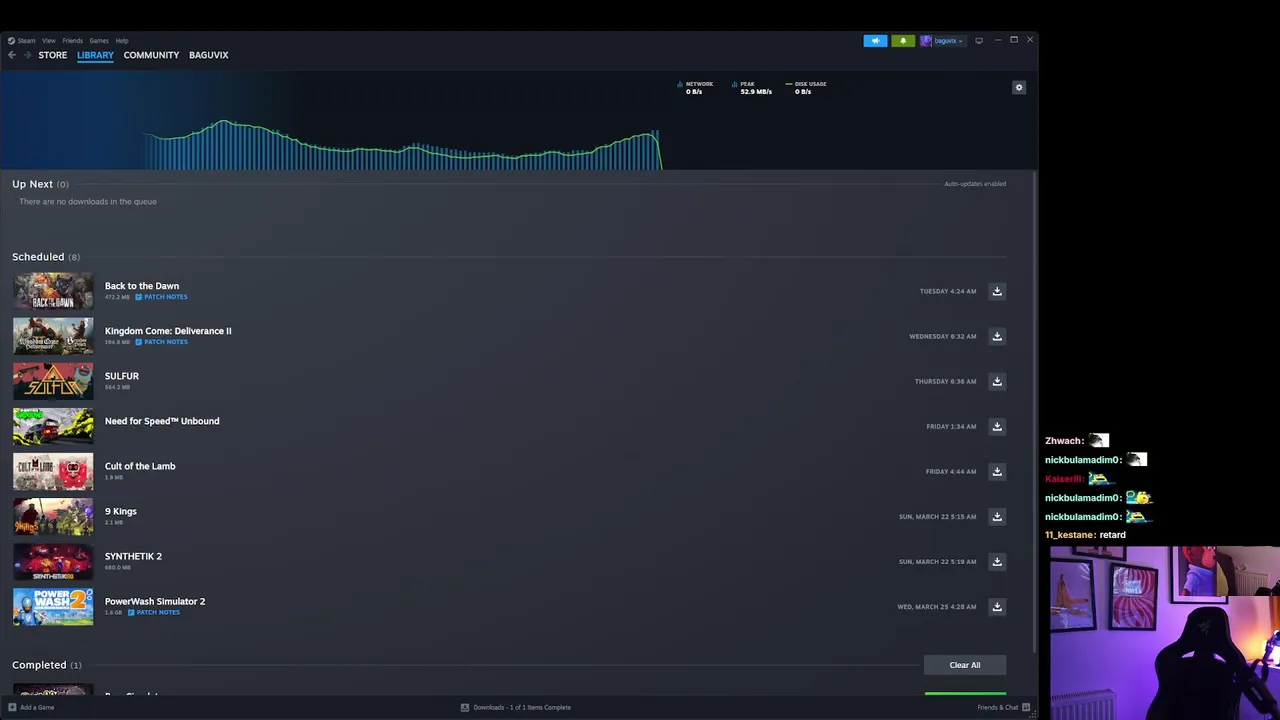Download Back to the Dawn update now
The width and height of the screenshot is (1280, 720).
pos(997,291)
